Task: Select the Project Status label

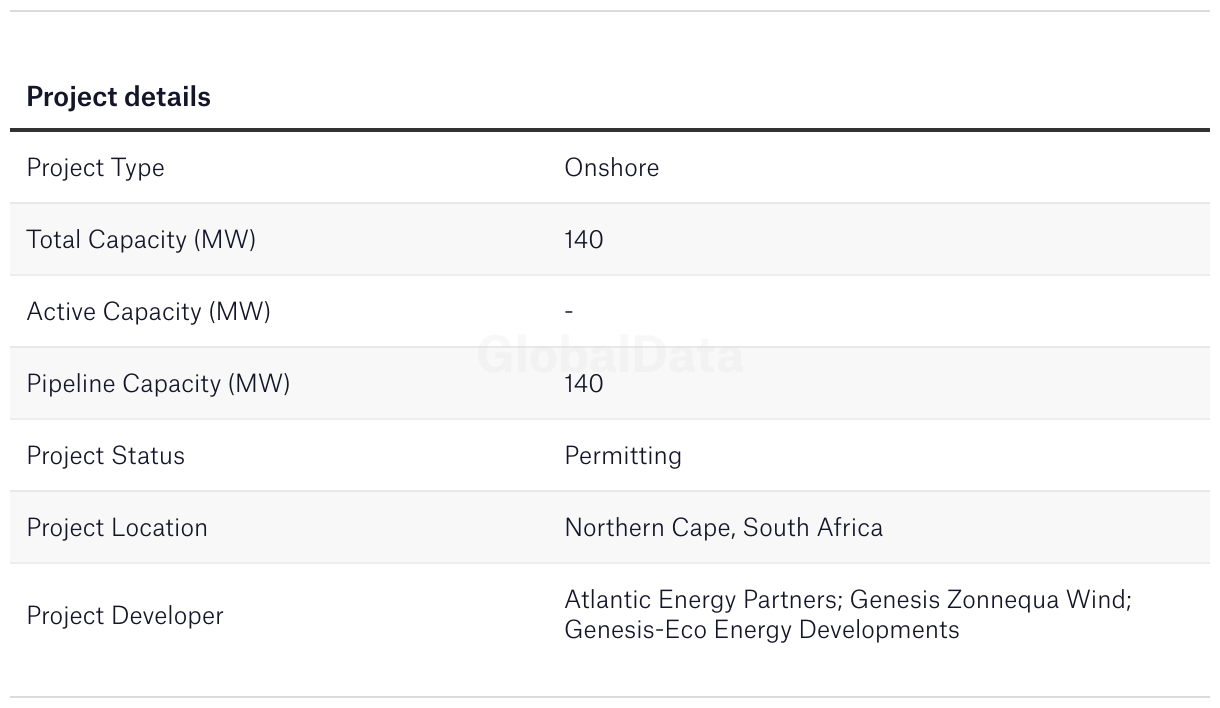Action: (105, 456)
